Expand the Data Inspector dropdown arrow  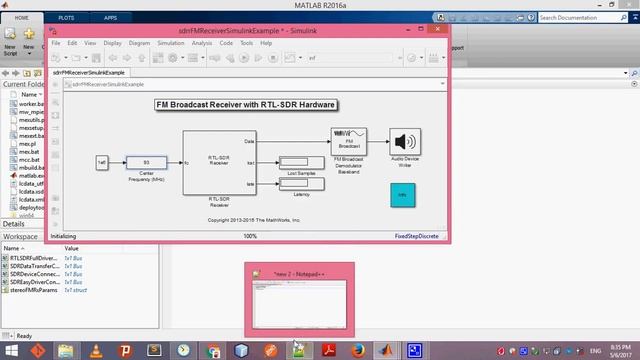tap(300, 58)
